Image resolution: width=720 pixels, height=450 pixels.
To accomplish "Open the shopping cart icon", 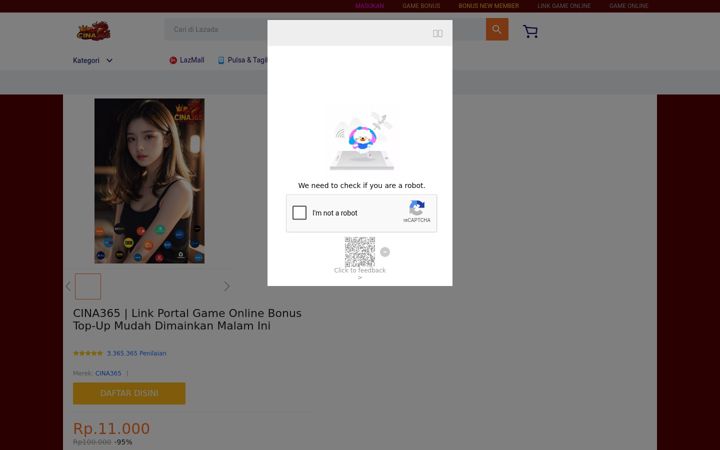I will click(x=530, y=31).
